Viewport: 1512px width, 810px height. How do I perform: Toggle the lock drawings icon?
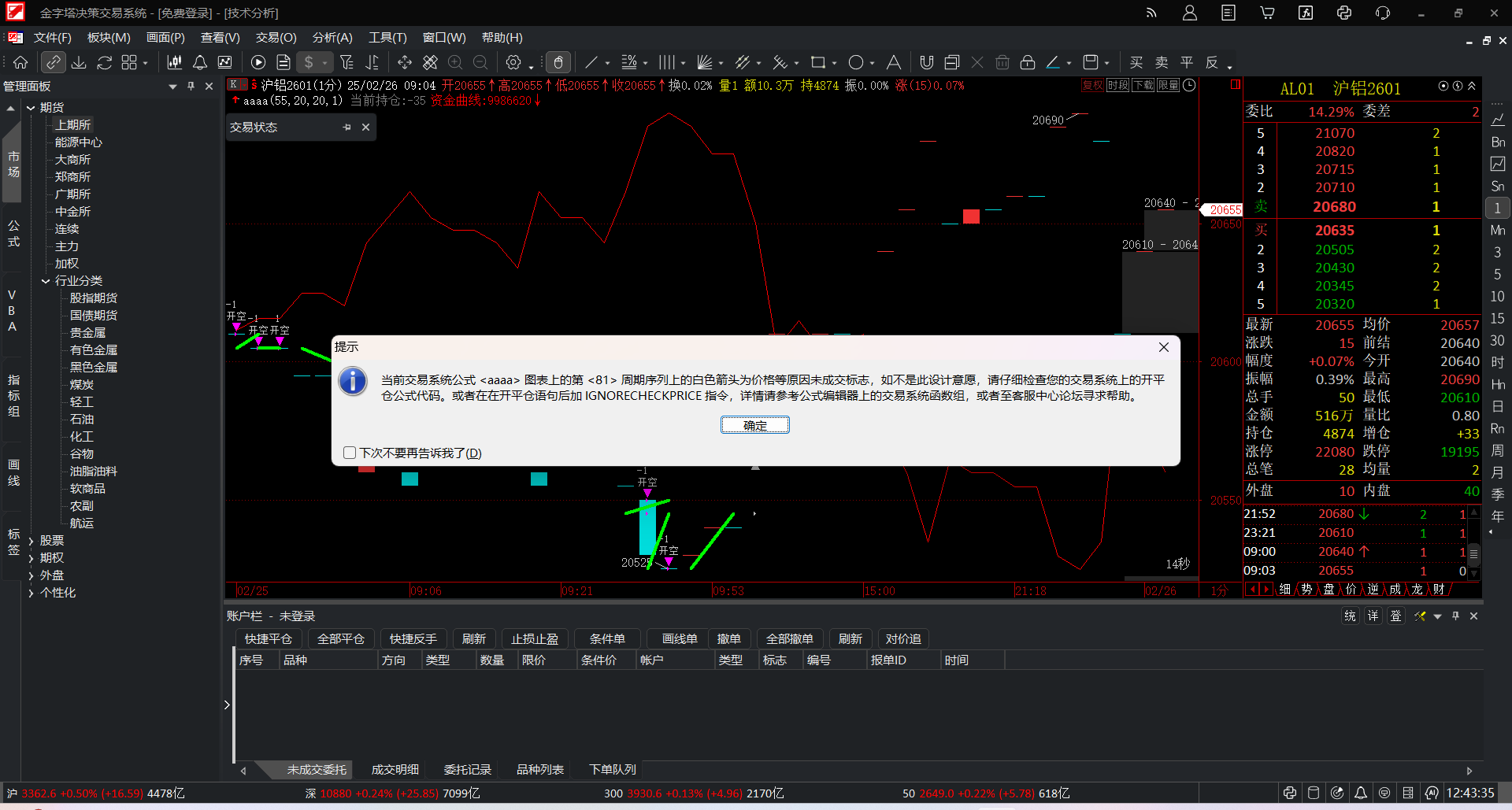point(1028,62)
